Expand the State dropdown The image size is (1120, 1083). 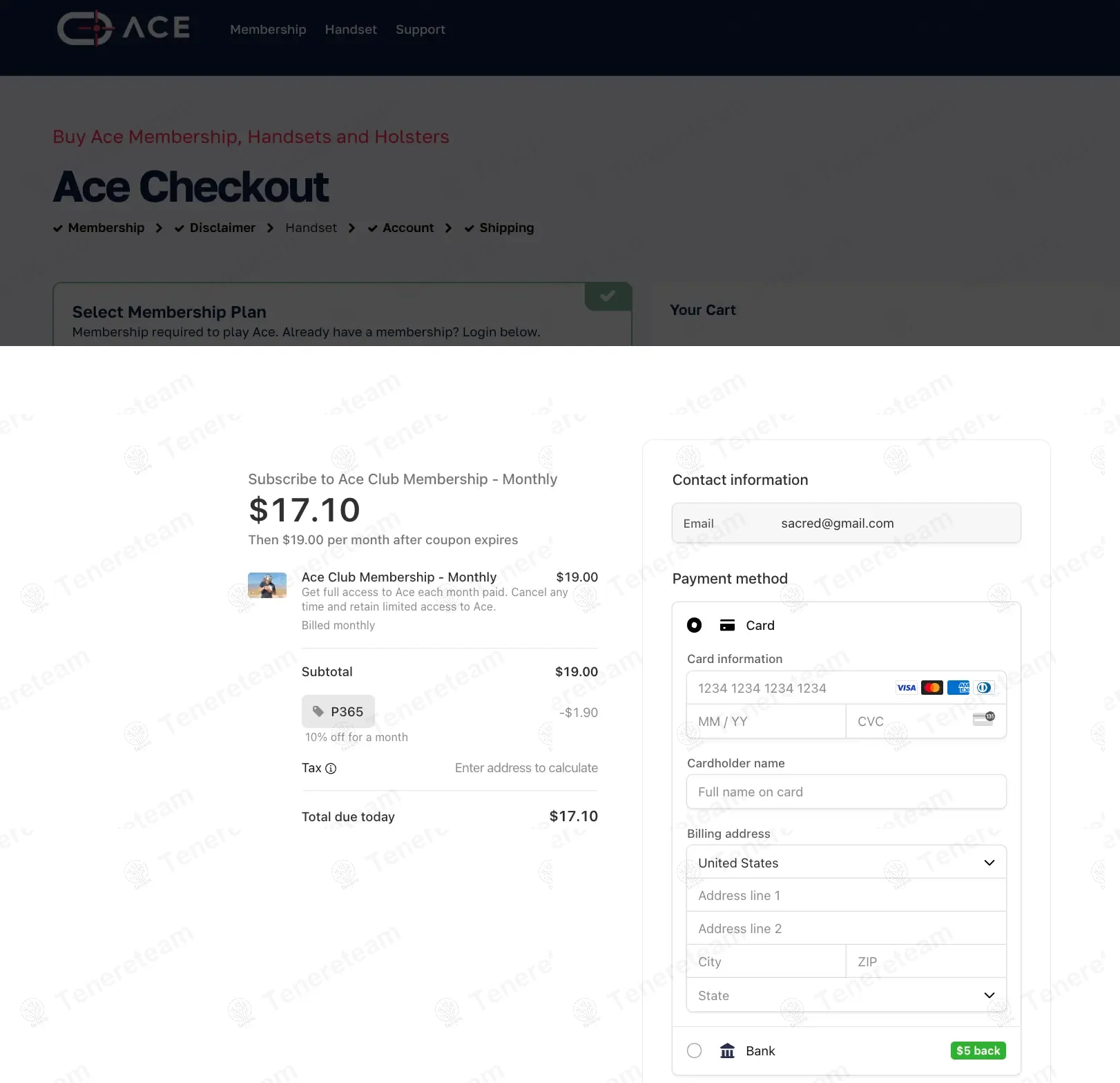pos(846,995)
